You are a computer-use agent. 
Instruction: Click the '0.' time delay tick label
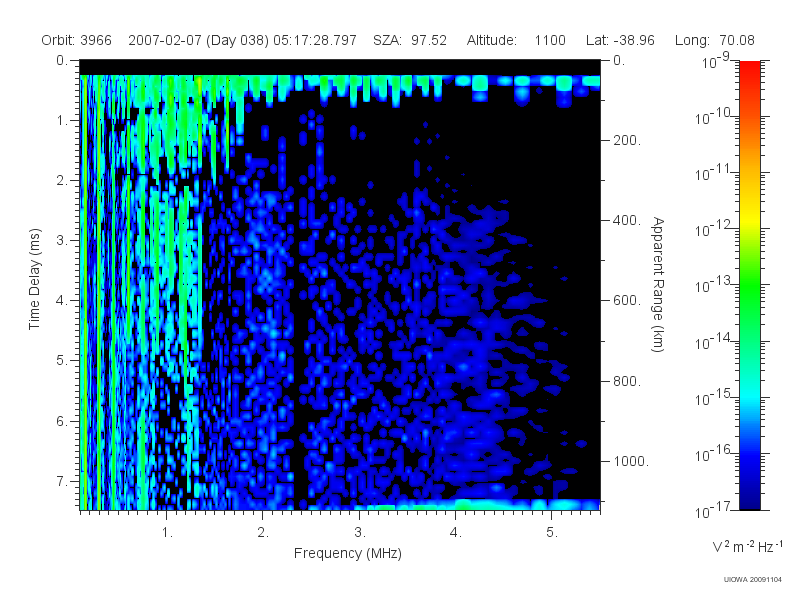62,61
